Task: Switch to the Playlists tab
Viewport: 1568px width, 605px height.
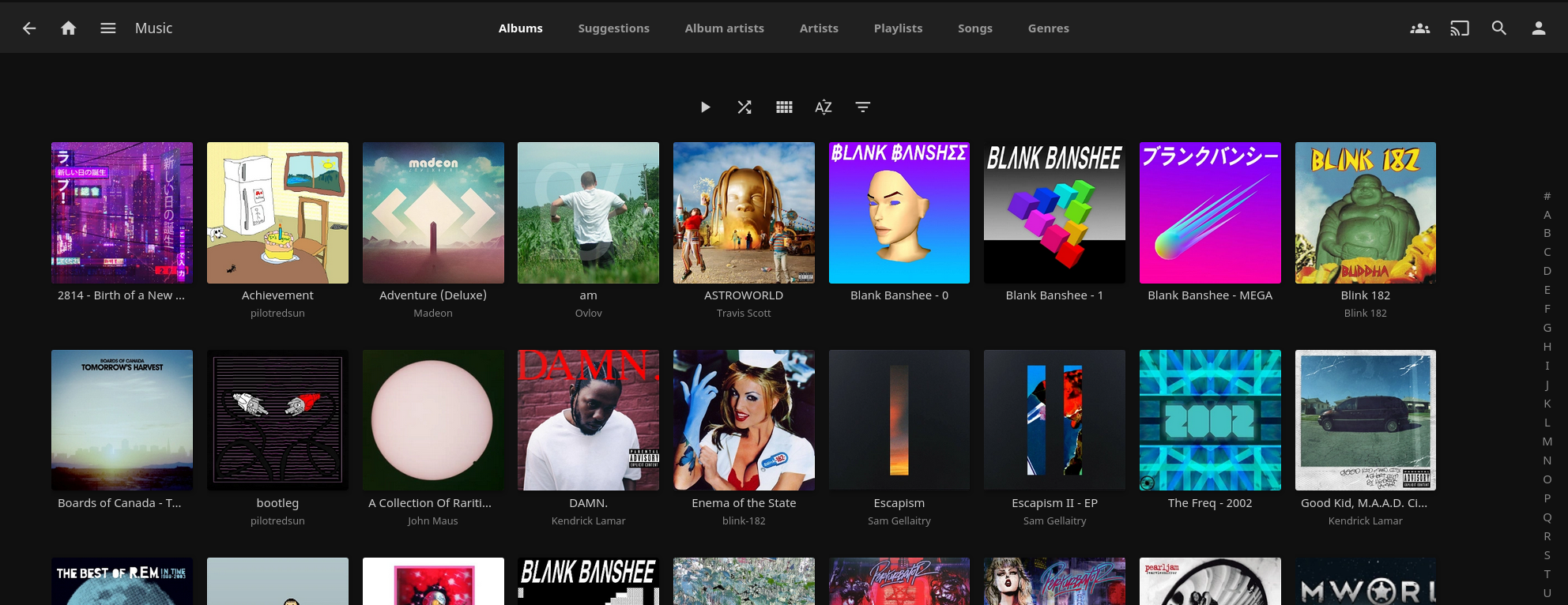Action: click(898, 28)
